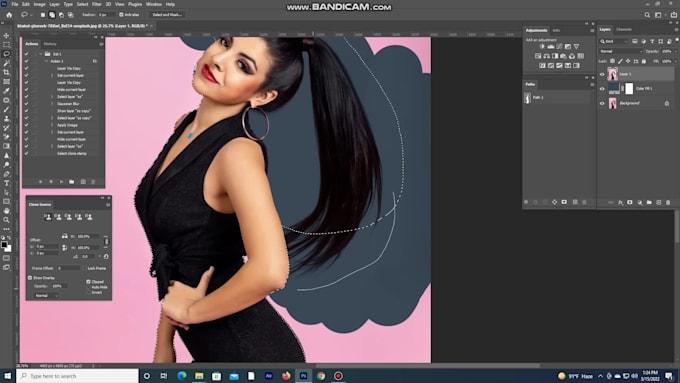The height and width of the screenshot is (383, 680).
Task: Hide the Color Fill 1 layer
Action: 602,88
